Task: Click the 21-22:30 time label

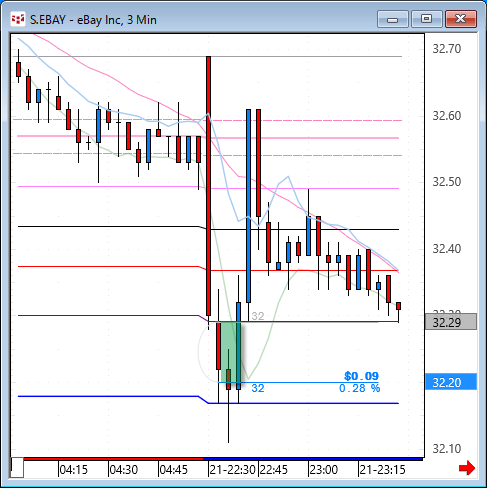Action: [232, 470]
